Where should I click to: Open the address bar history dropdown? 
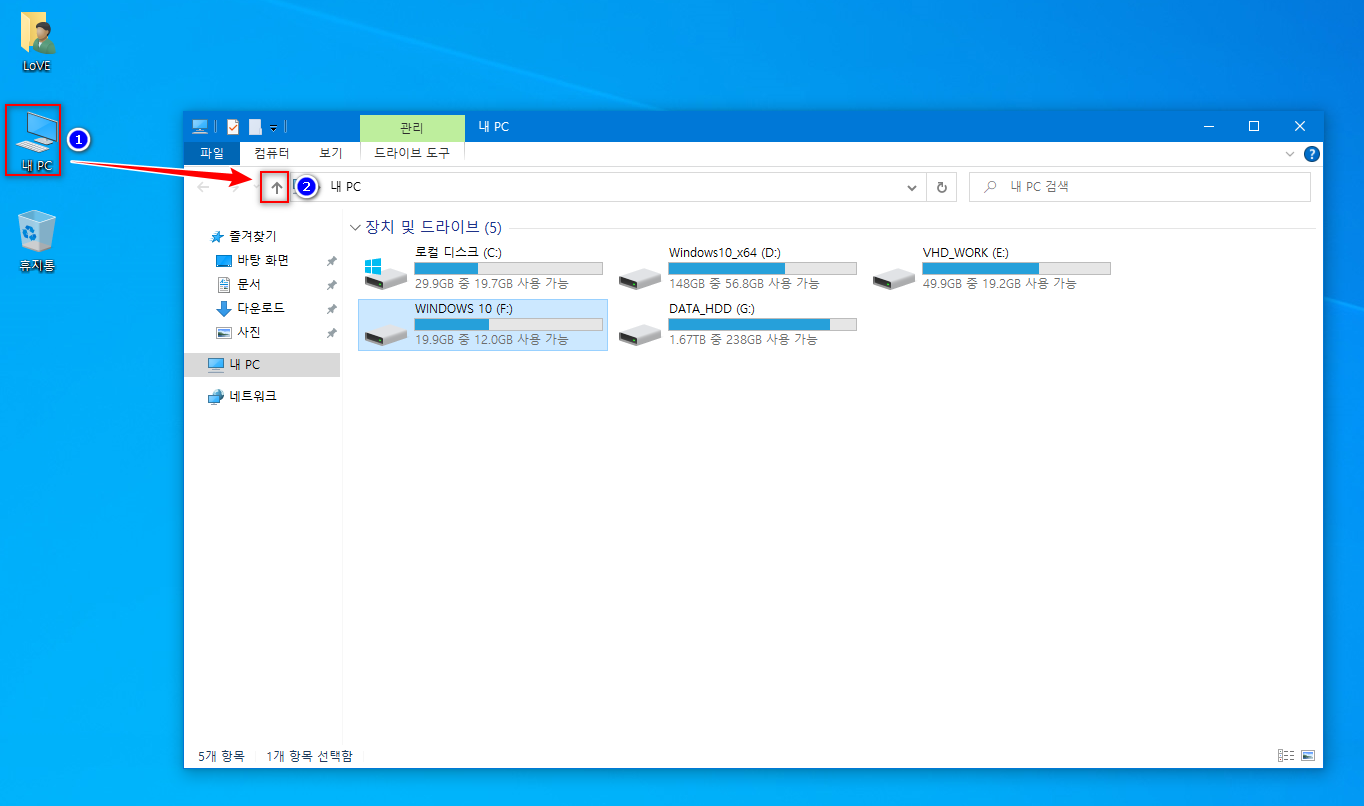point(911,187)
